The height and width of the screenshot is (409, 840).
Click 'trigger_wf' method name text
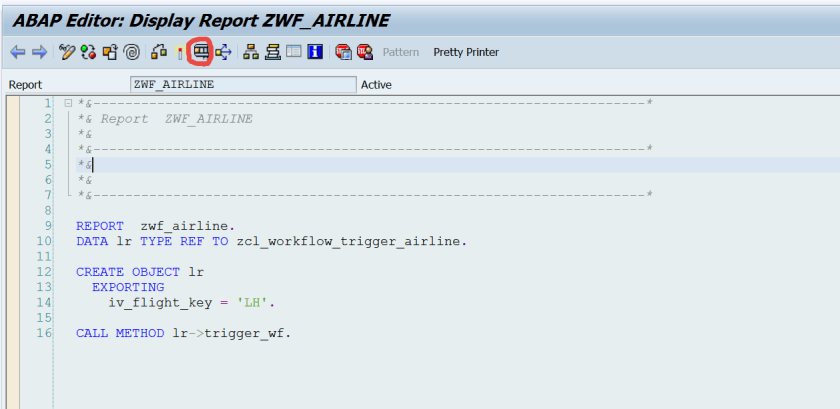[245, 333]
